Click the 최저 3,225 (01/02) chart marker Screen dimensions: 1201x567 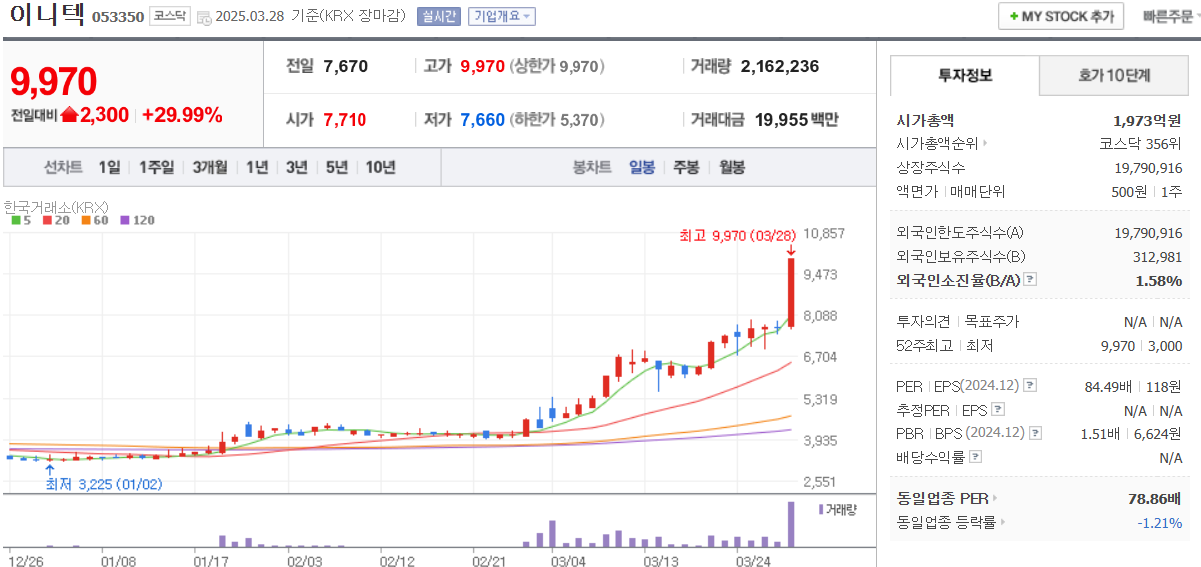[x=104, y=484]
